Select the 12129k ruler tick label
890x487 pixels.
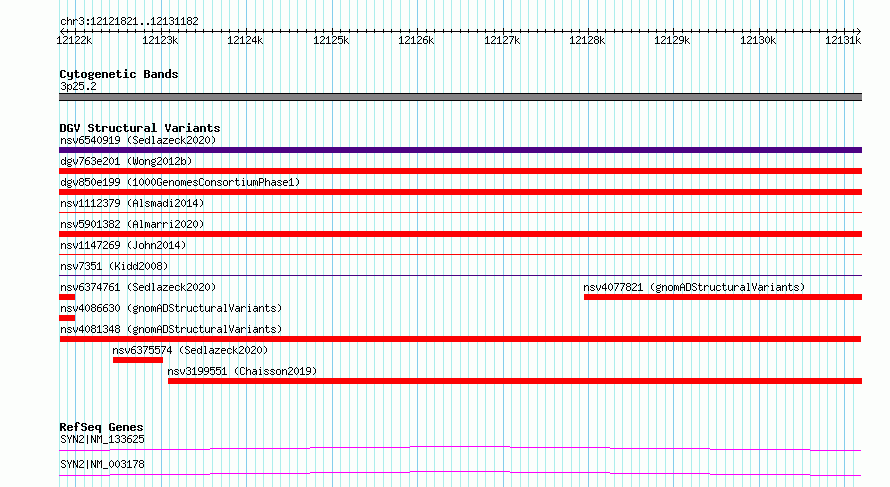coord(672,40)
